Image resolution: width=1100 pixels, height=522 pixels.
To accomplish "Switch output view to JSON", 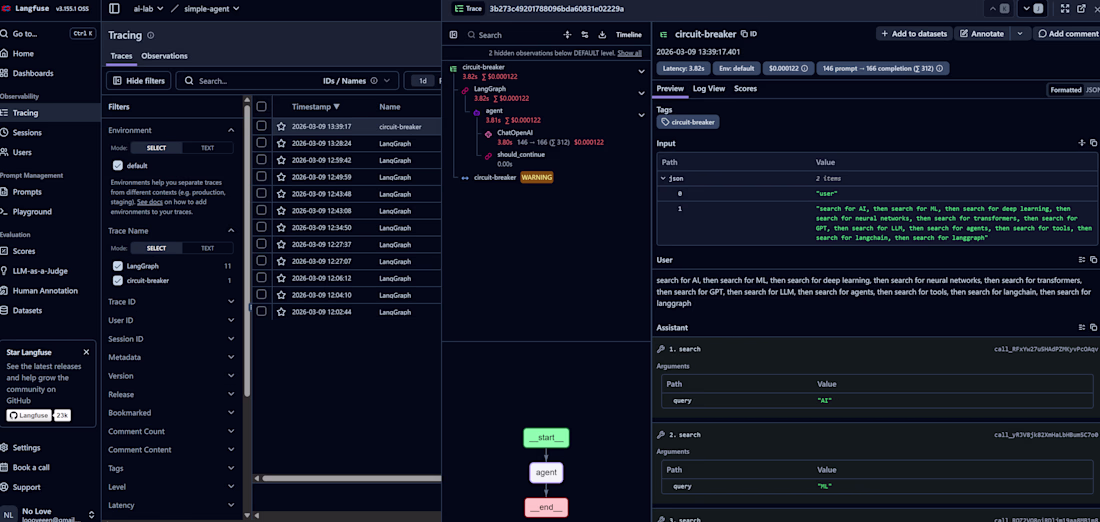I will (x=1092, y=90).
